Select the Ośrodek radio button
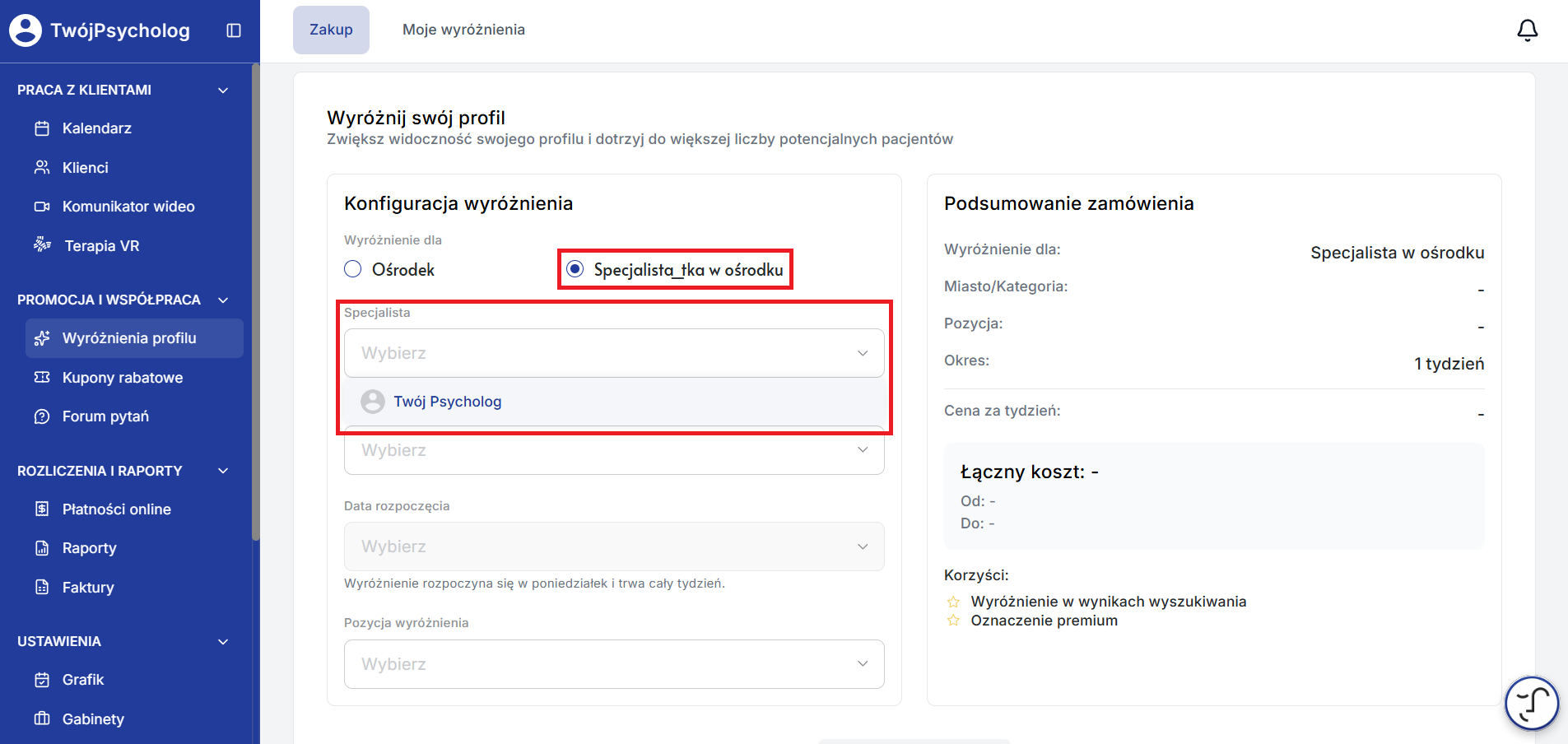The height and width of the screenshot is (744, 1568). pos(353,269)
